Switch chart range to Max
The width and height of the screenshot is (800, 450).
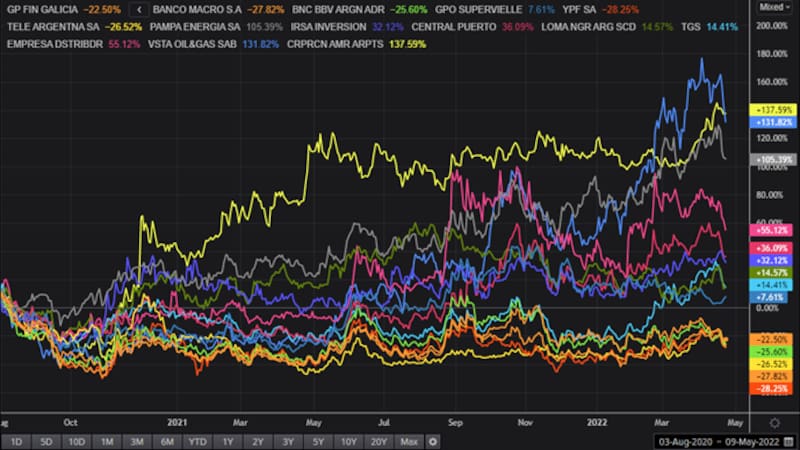409,441
